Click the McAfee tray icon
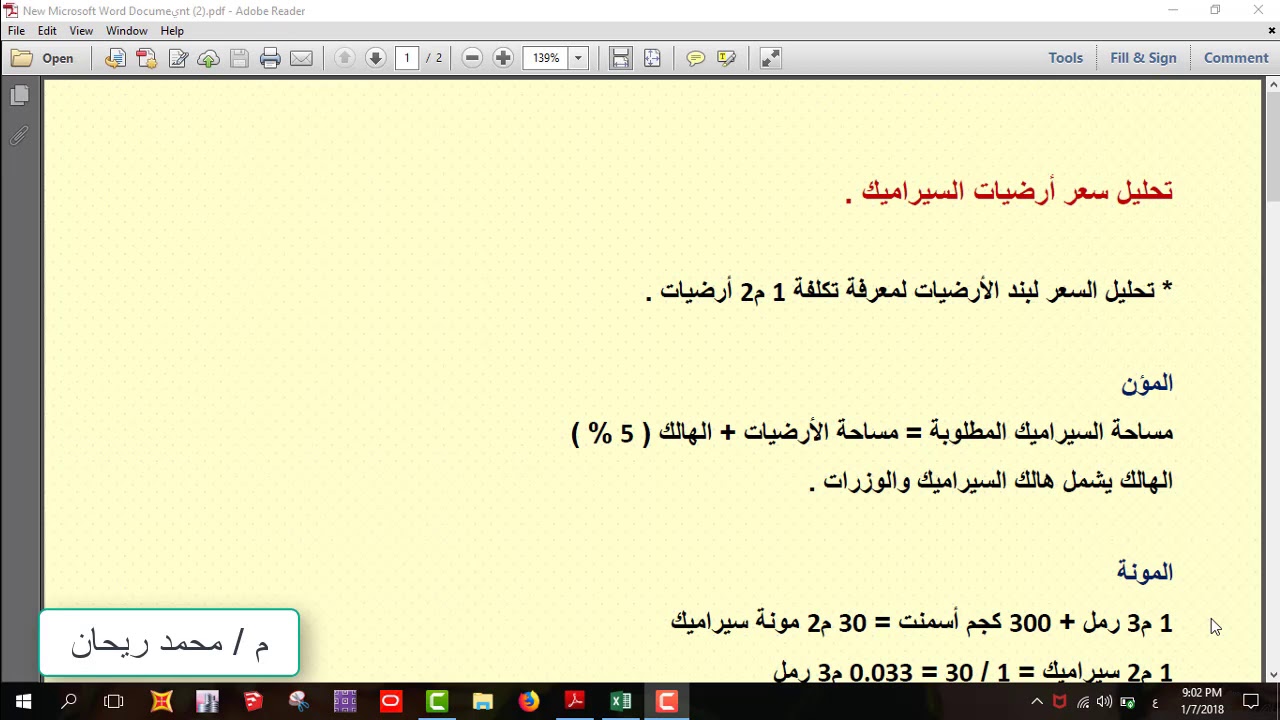1280x720 pixels. pos(1060,702)
